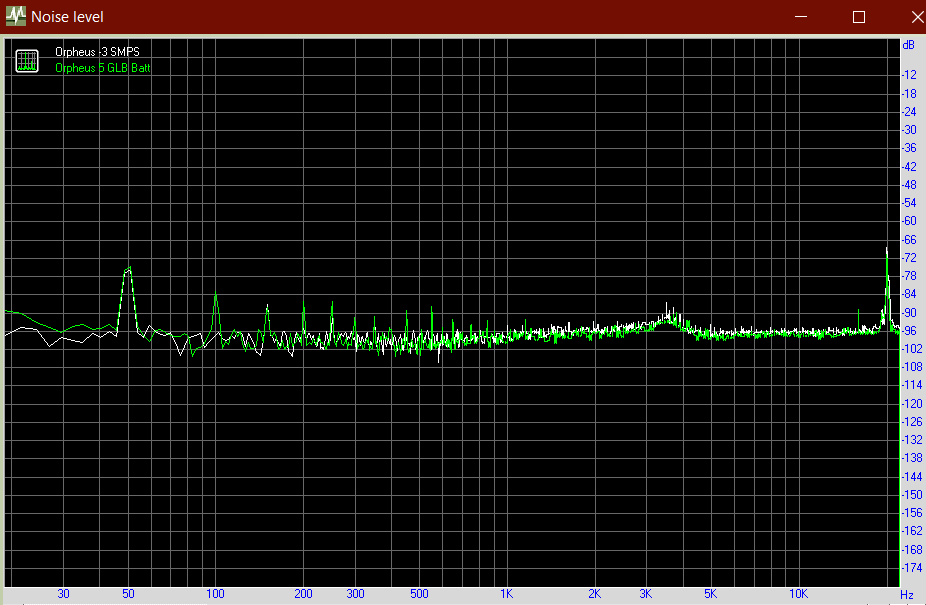Click the 50 Hz frequency axis label
Viewport: 926px width, 605px height.
tap(128, 594)
